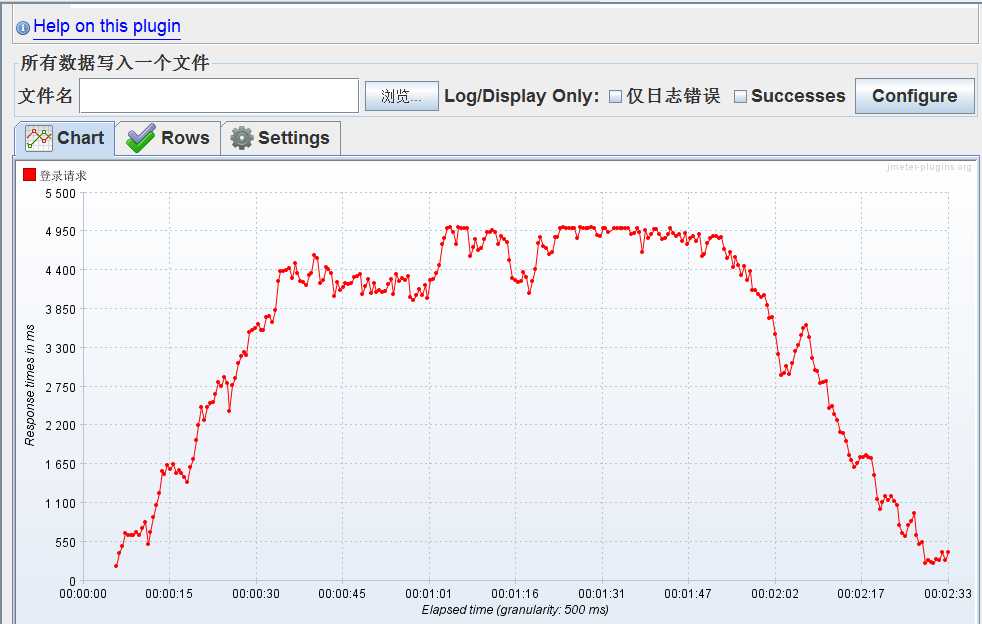Viewport: 982px width, 624px height.
Task: Click the 浏览... browse button
Action: tap(401, 96)
